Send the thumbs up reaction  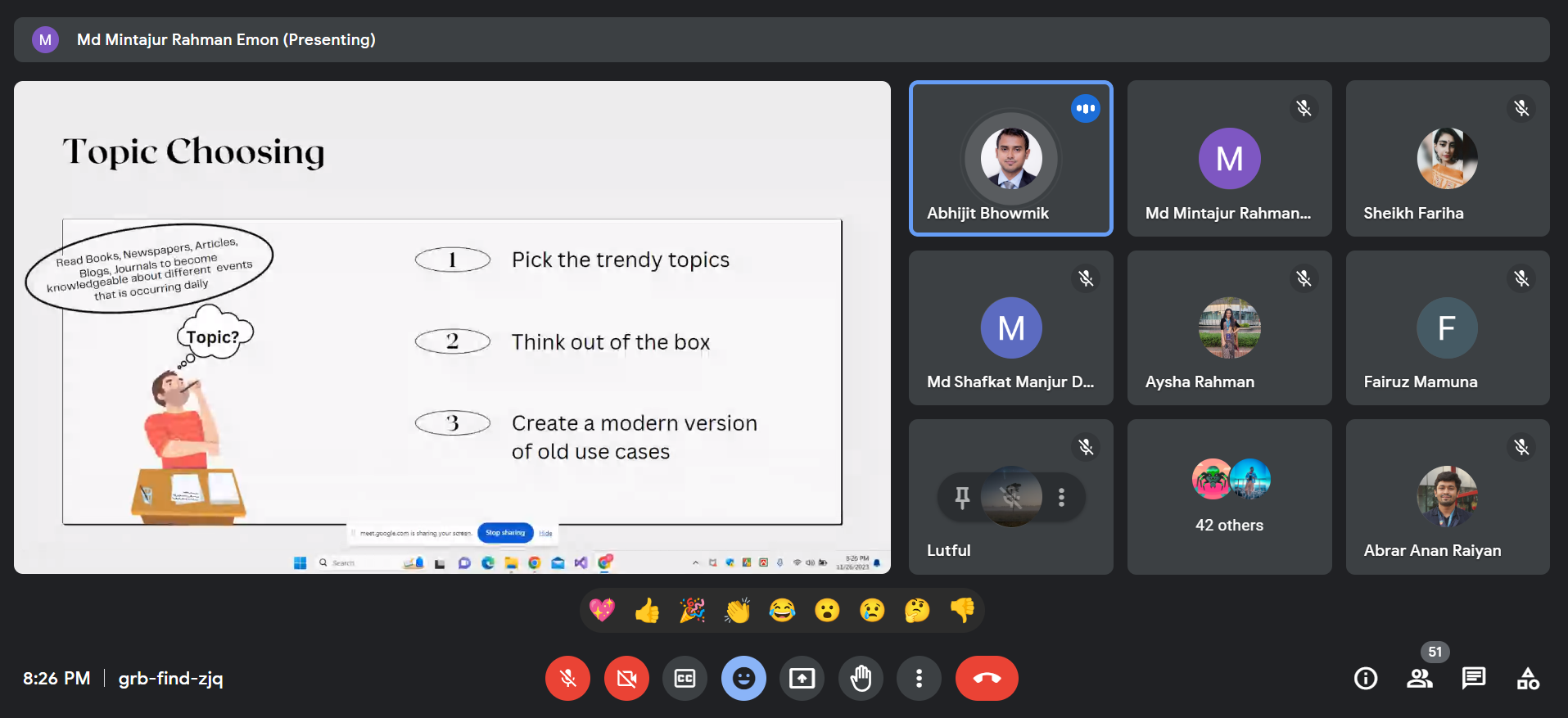click(647, 610)
